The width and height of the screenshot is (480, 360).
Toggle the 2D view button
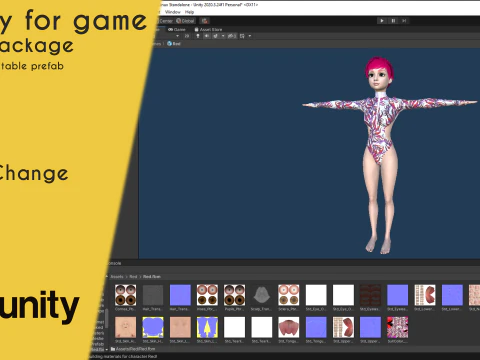(x=187, y=36)
